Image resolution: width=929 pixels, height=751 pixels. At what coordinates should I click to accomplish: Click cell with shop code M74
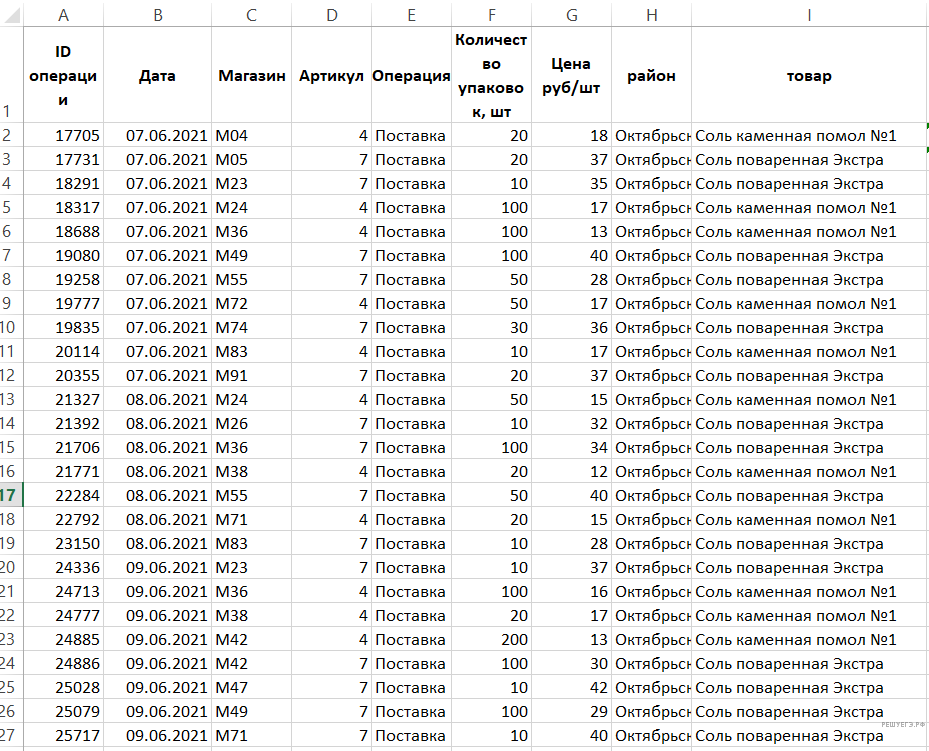click(x=251, y=327)
